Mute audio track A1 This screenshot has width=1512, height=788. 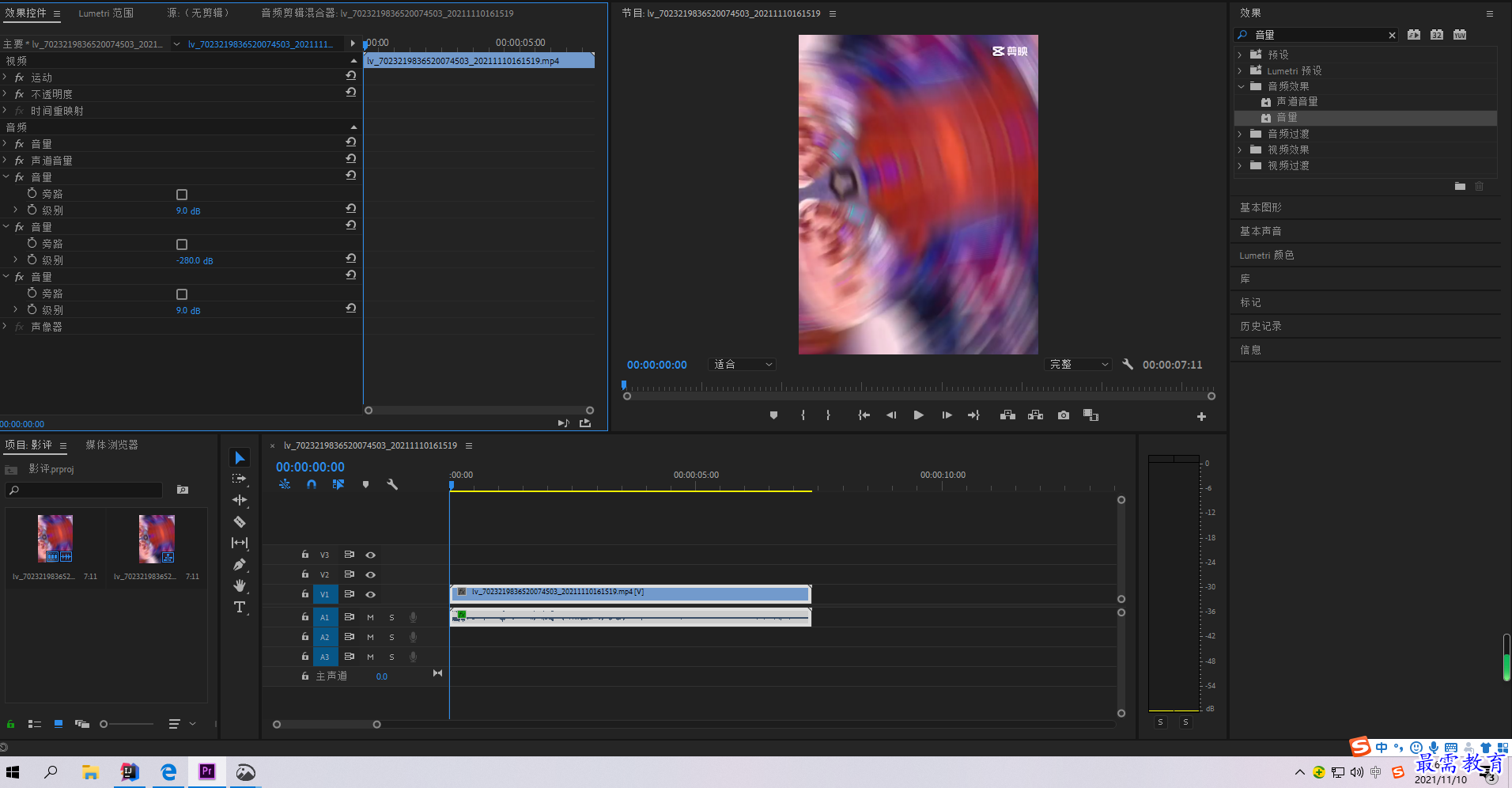[370, 617]
